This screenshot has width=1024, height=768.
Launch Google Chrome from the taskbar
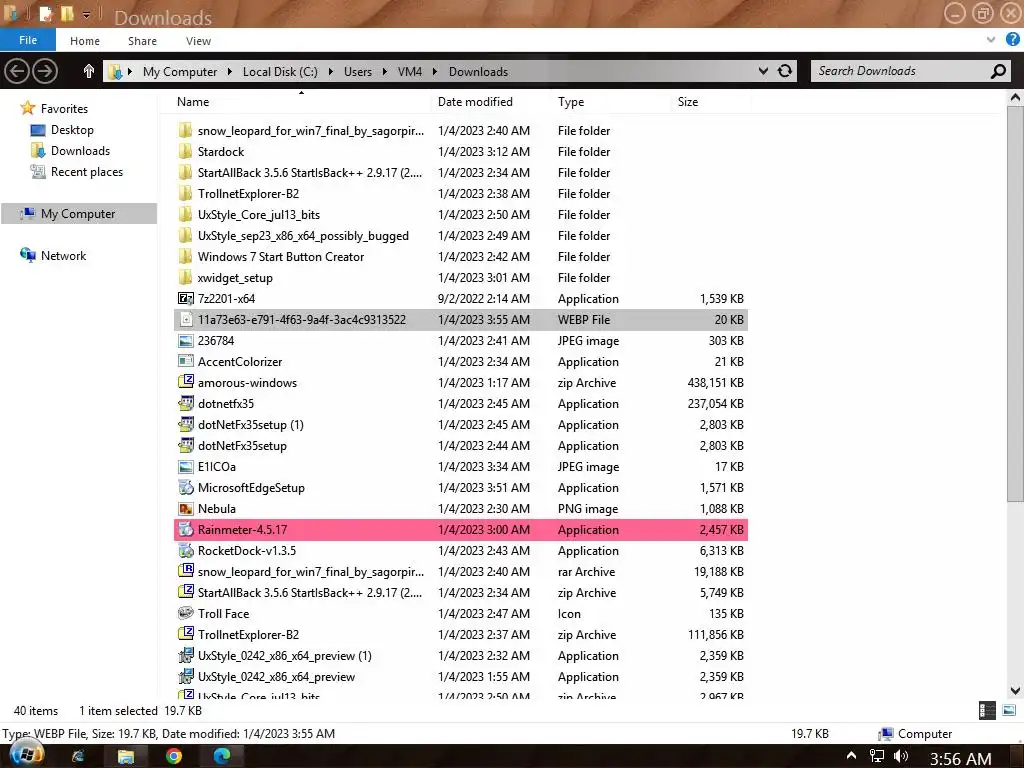pyautogui.click(x=174, y=756)
